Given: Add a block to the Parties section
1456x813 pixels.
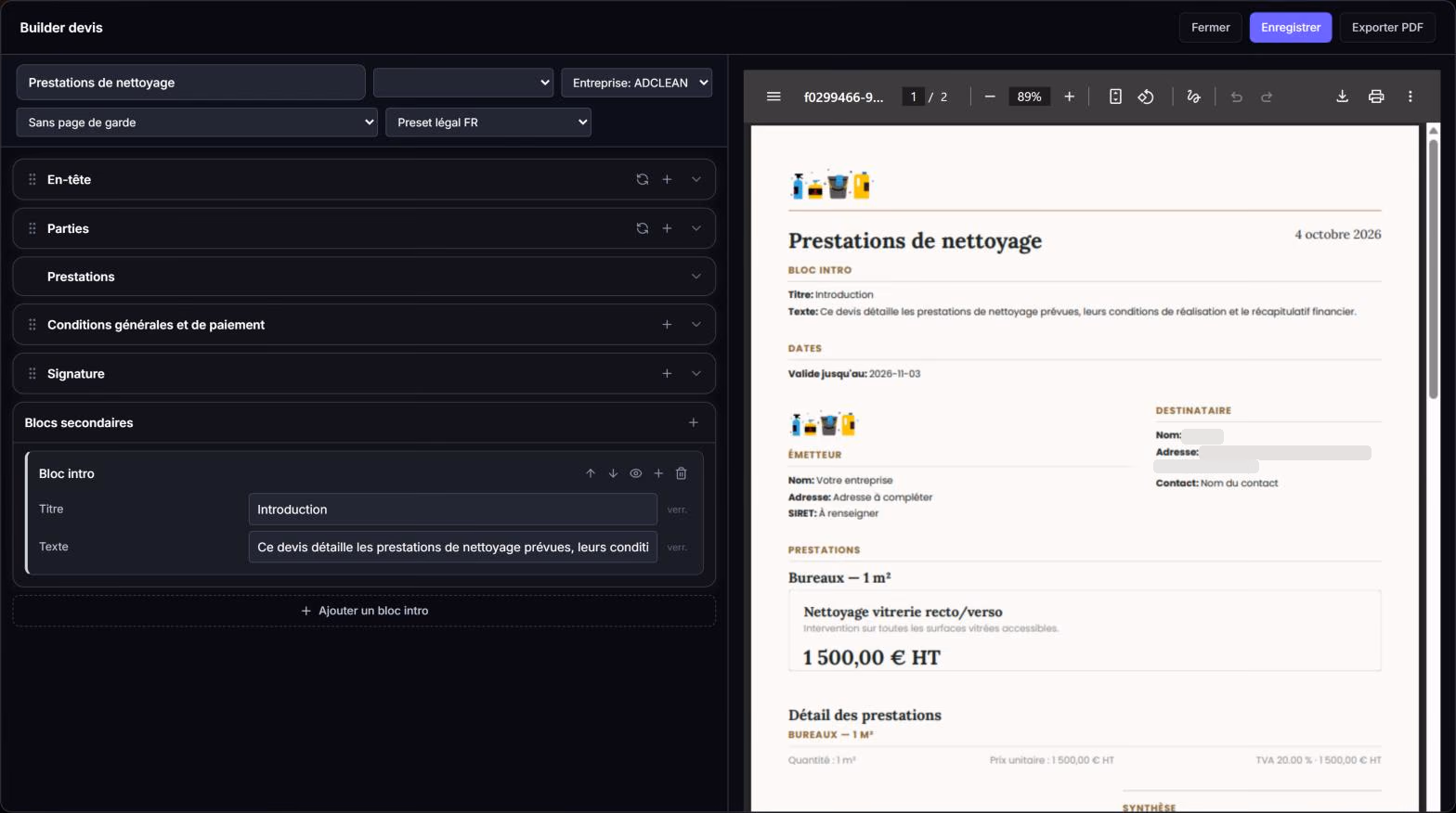Looking at the screenshot, I should [667, 228].
